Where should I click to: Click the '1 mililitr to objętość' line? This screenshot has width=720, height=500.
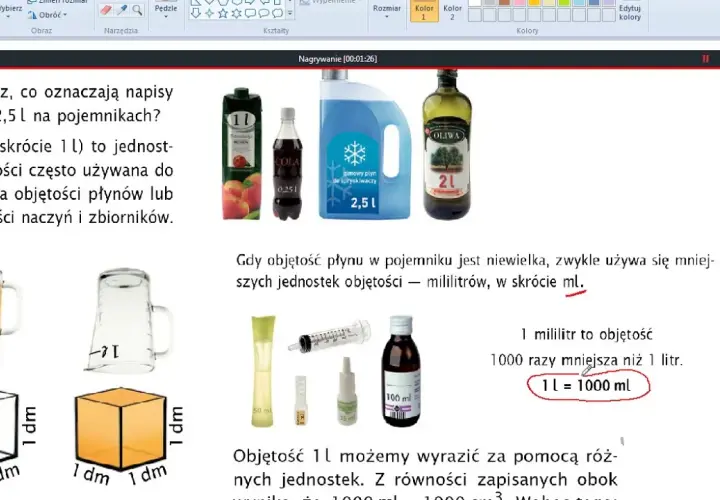[x=586, y=334]
